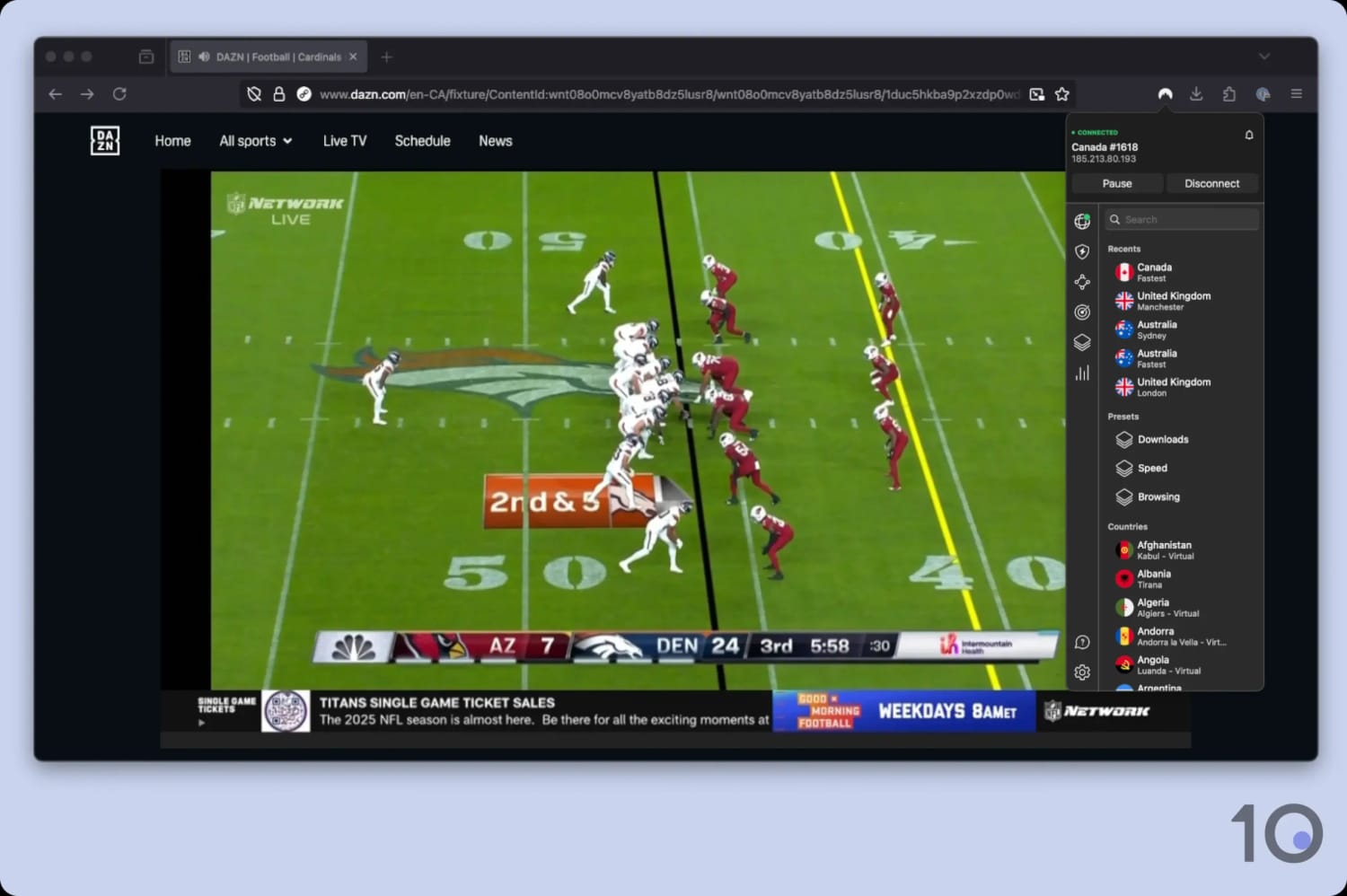Open the globe locations tab in the VPN sidebar
The height and width of the screenshot is (896, 1347).
[x=1082, y=221]
